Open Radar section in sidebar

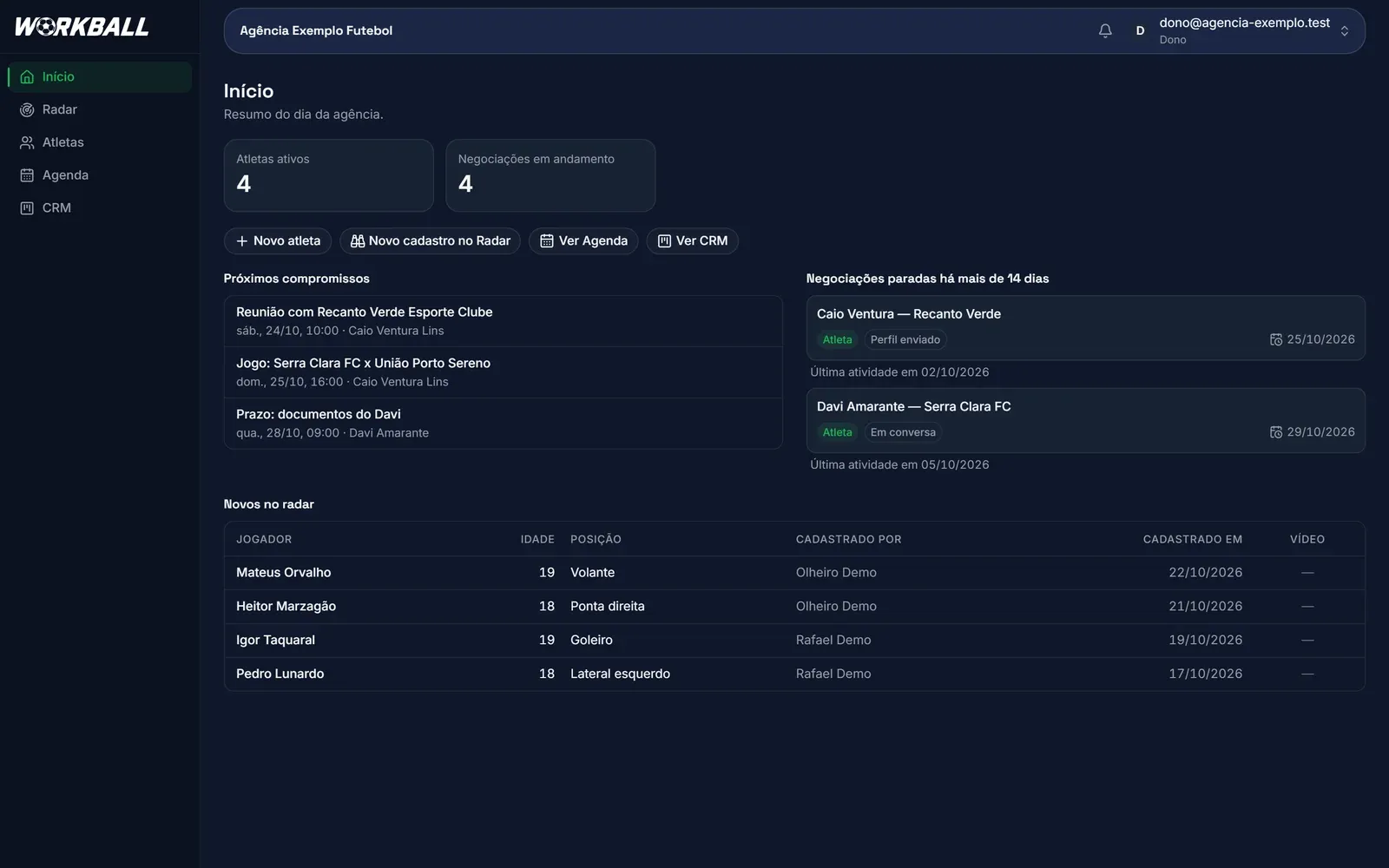100,109
